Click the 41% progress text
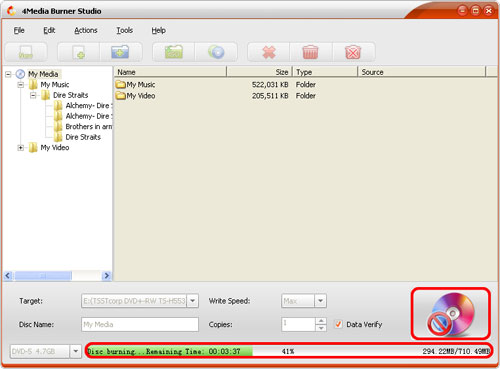The width and height of the screenshot is (500, 369). coord(288,351)
